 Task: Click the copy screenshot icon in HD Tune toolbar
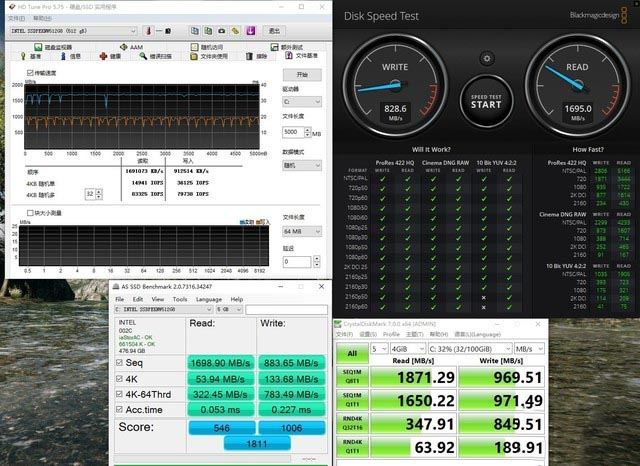click(208, 31)
